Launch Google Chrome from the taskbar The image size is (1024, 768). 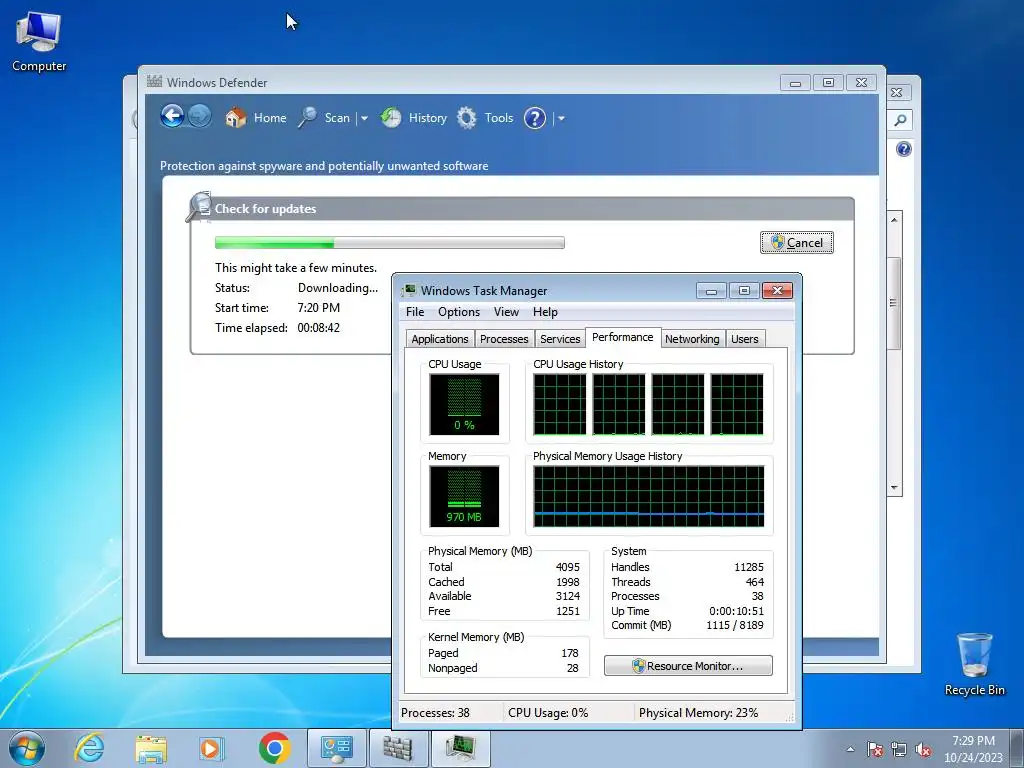click(274, 748)
